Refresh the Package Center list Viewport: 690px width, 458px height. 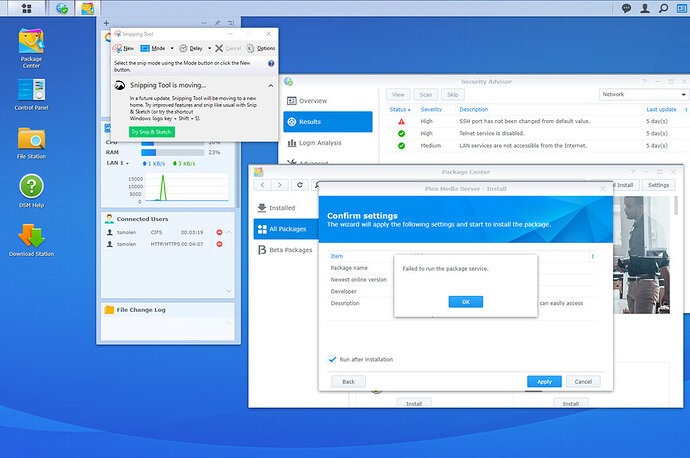(300, 185)
